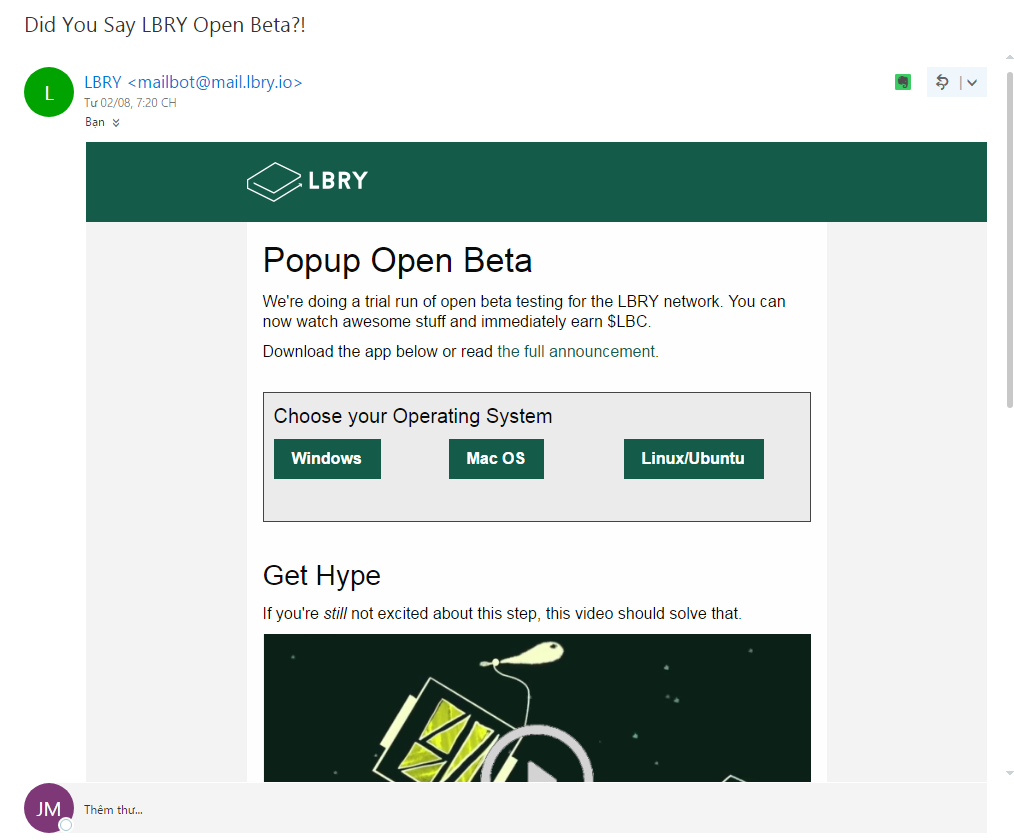Click the JM purple avatar
This screenshot has width=1014, height=840.
[x=49, y=808]
